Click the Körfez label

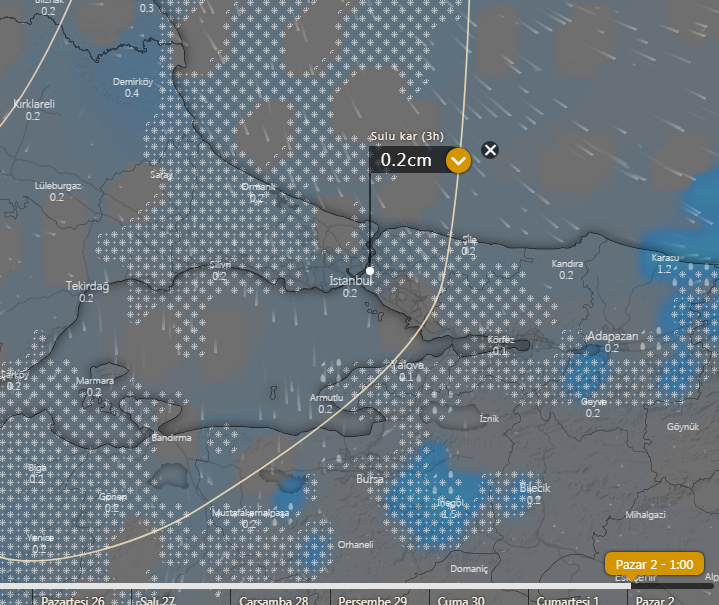pyautogui.click(x=500, y=339)
